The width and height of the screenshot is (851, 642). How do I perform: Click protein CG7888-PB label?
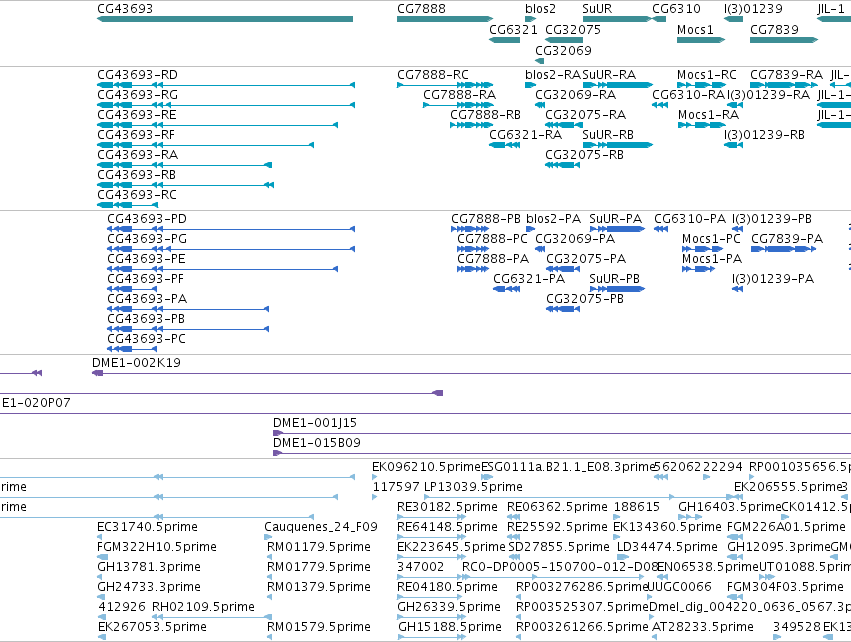(486, 219)
